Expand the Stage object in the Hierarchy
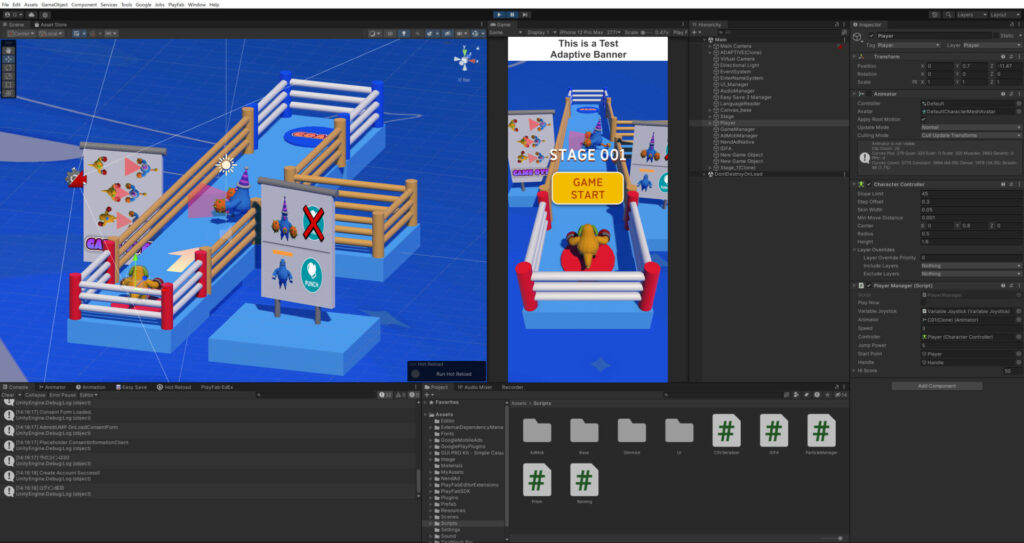The height and width of the screenshot is (543, 1024). [710, 116]
